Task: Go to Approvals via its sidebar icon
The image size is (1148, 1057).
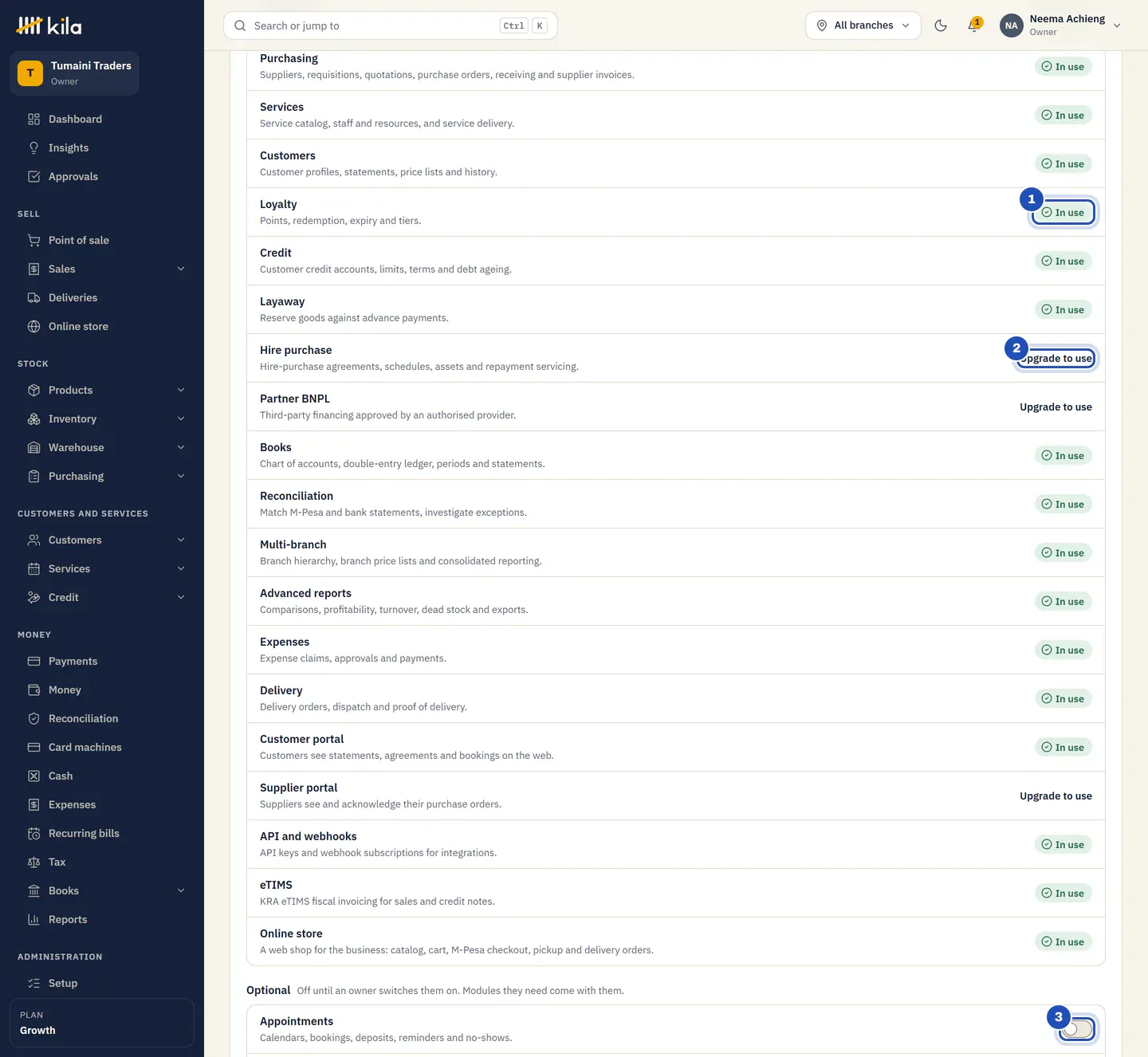Action: 33,176
